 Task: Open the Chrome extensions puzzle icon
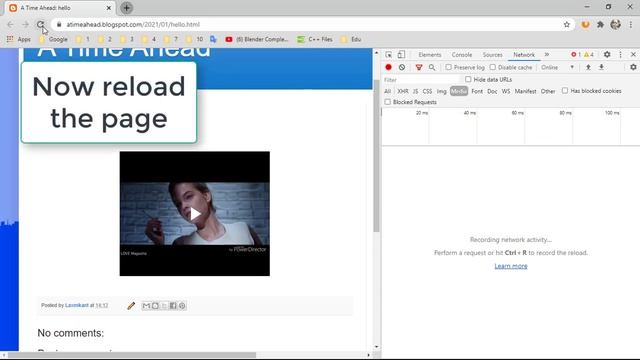click(x=600, y=24)
